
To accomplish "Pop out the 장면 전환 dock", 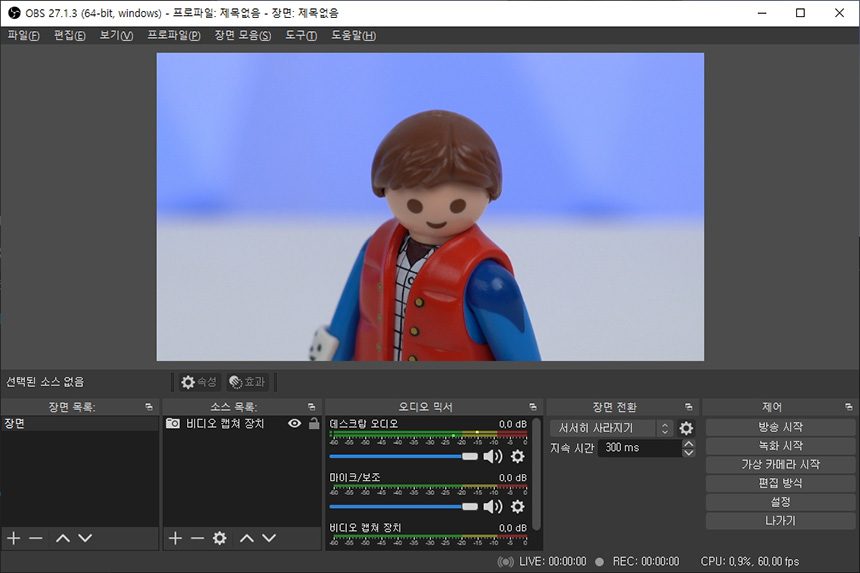I will [689, 407].
